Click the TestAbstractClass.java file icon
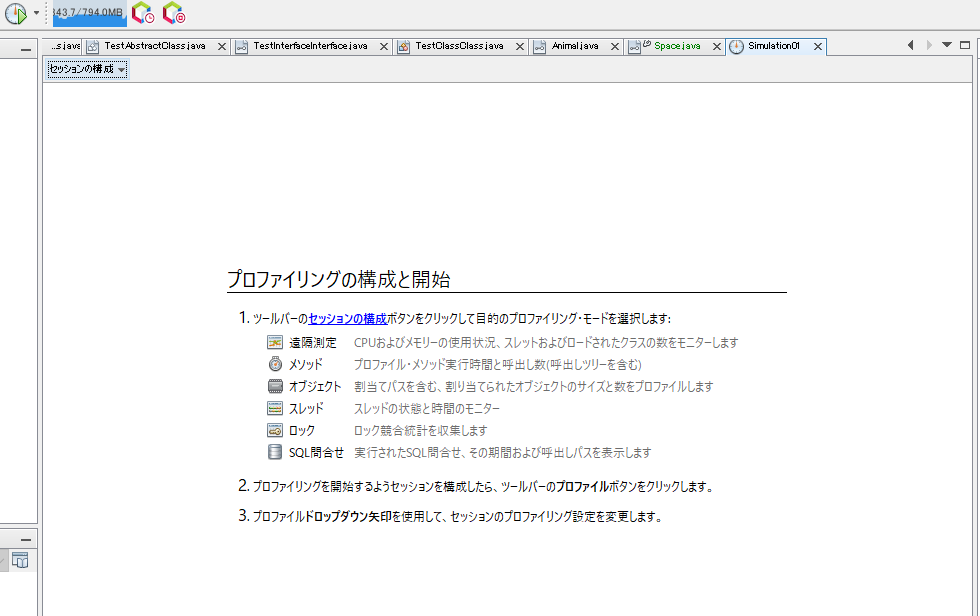The image size is (980, 616). (92, 47)
